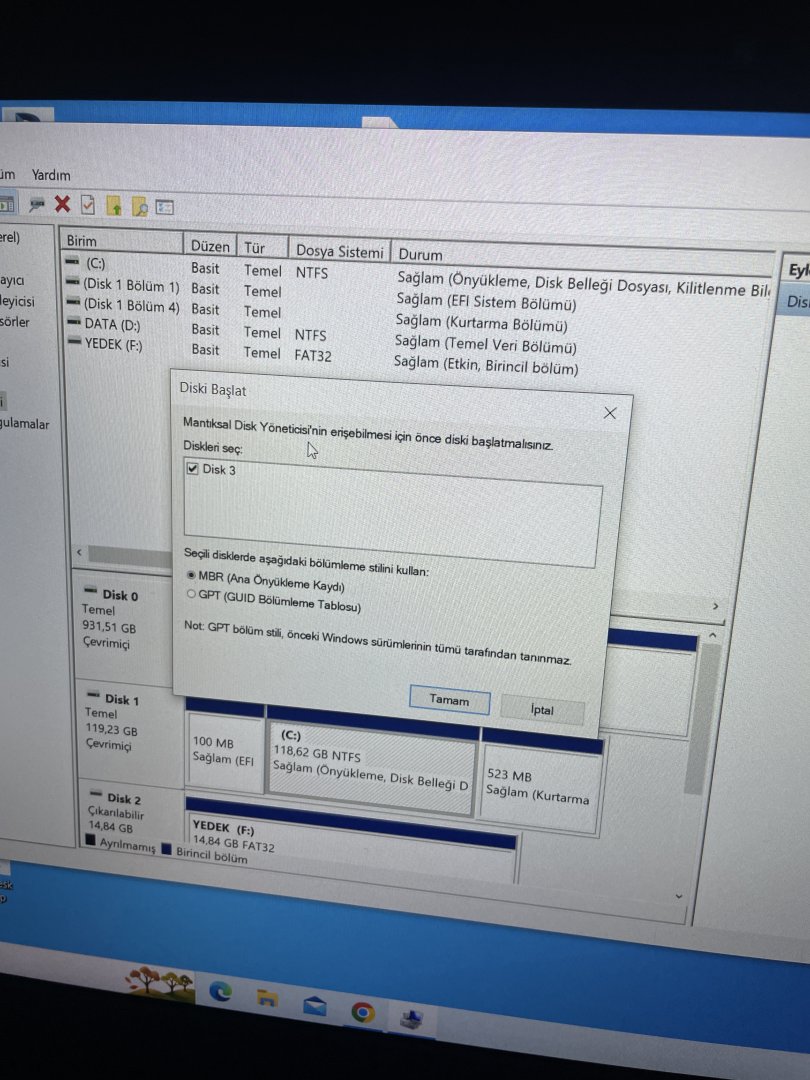Open Microsoft Edge from the taskbar

coord(221,991)
